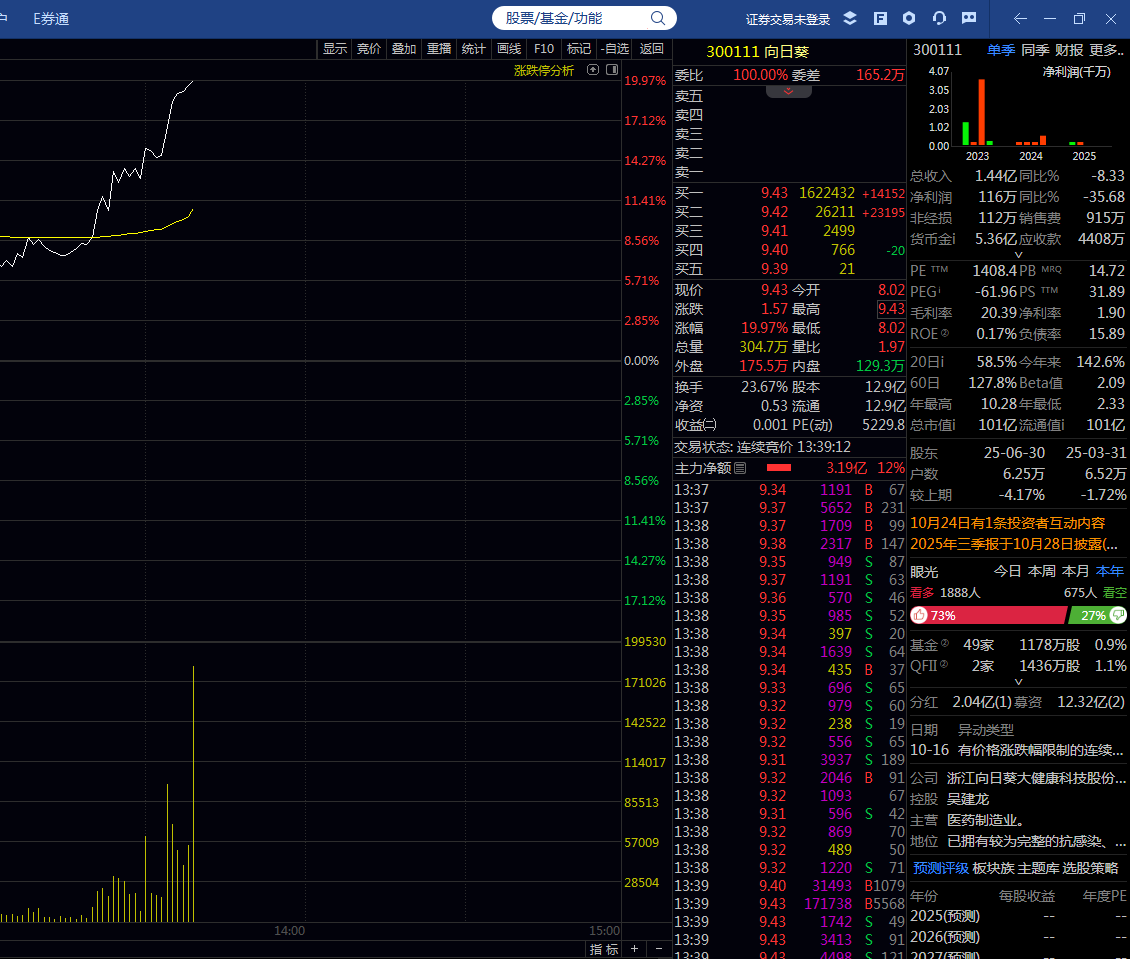1130x959 pixels.
Task: Switch sentiment to 本月
Action: click(x=1075, y=571)
